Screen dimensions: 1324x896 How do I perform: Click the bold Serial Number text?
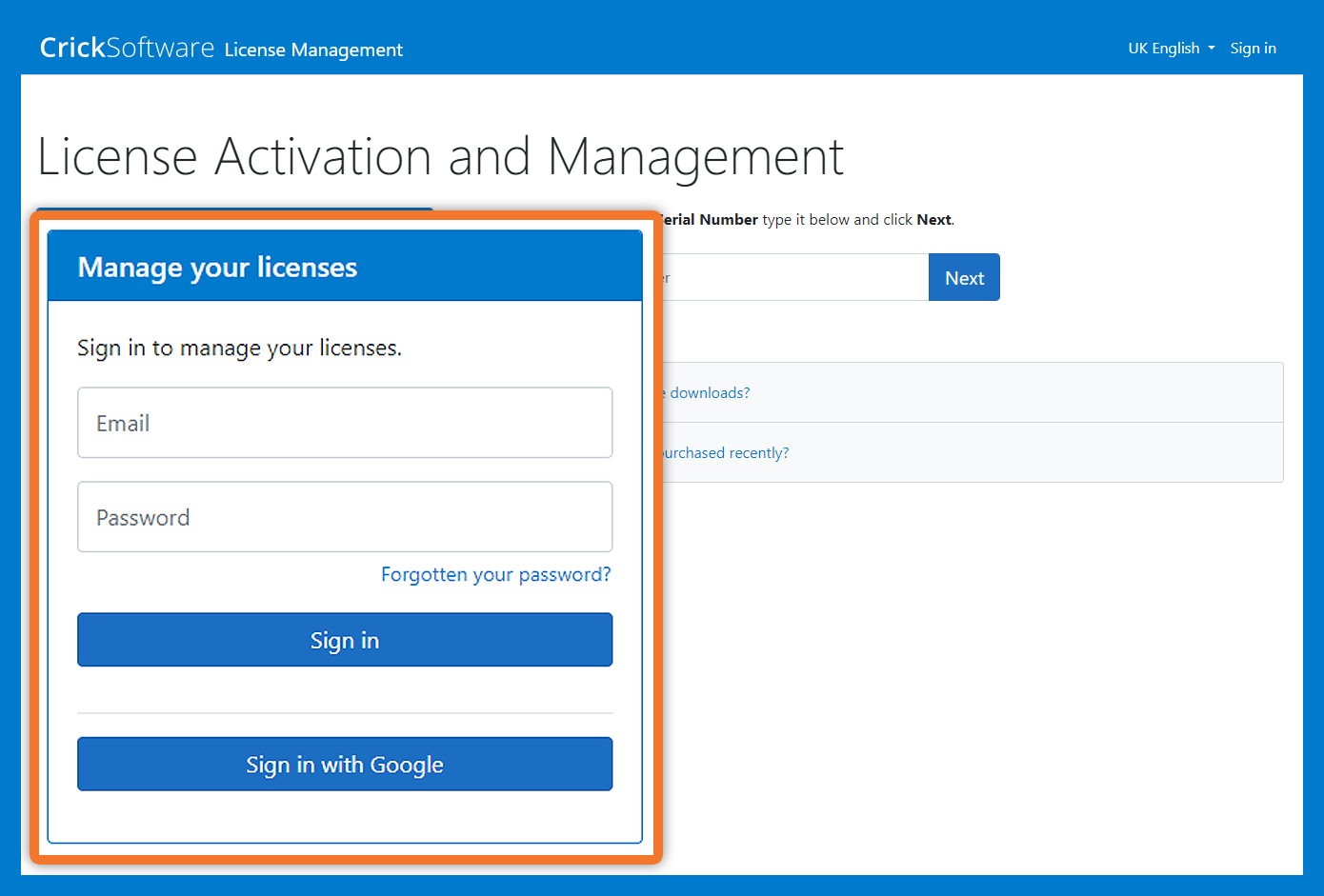pos(711,220)
